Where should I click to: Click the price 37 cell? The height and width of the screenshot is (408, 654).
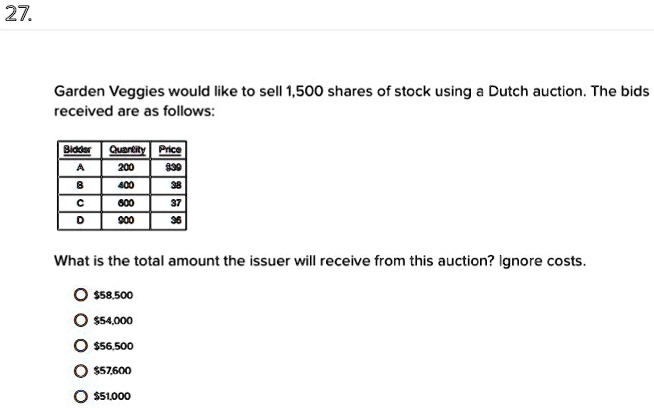[x=169, y=203]
